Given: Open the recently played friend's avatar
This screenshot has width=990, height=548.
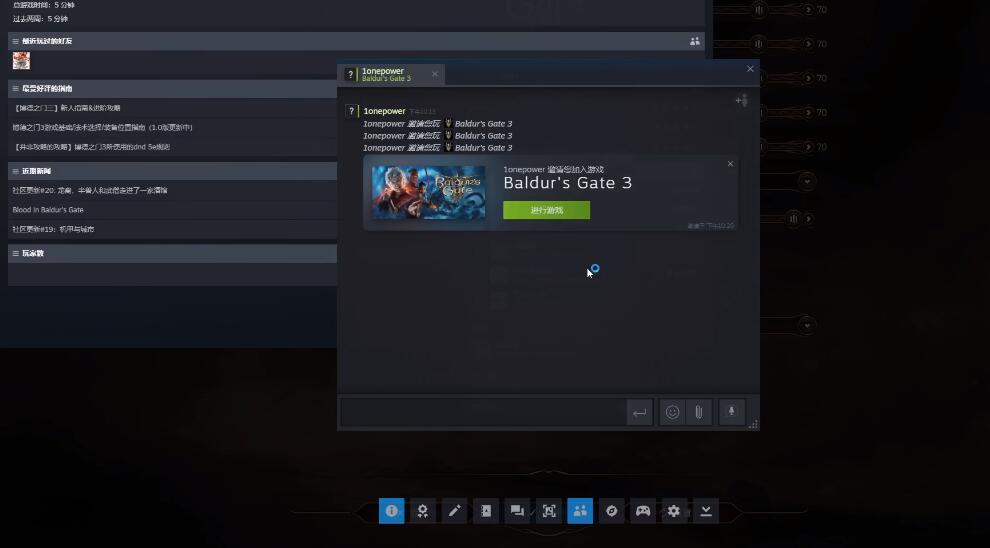Looking at the screenshot, I should (x=21, y=61).
